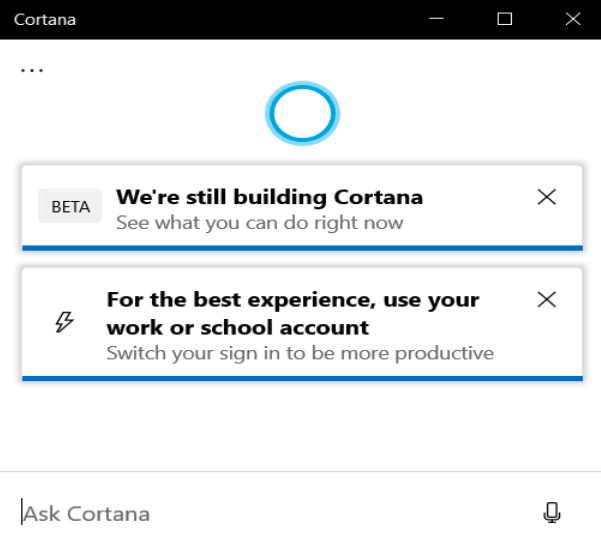Open "We're still building Cortana" card title

pos(269,197)
